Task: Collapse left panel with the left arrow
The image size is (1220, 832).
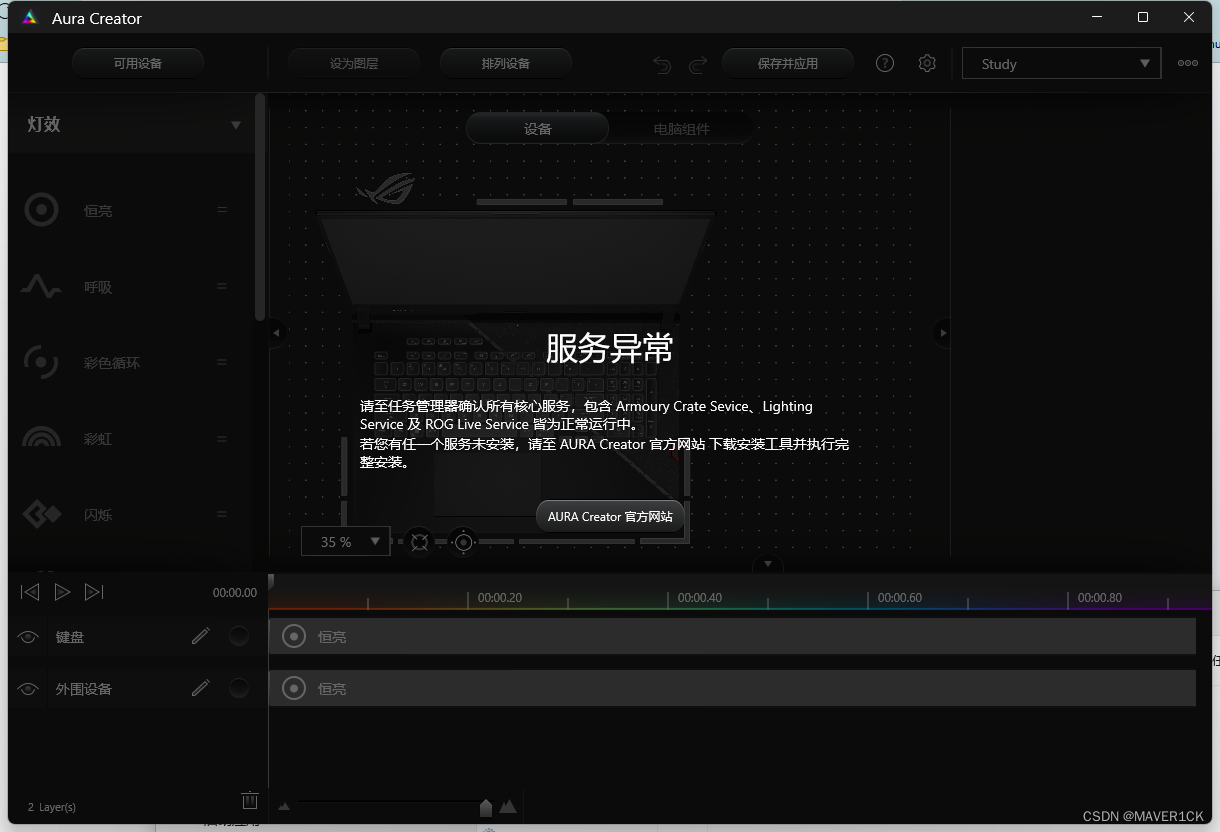Action: pyautogui.click(x=277, y=333)
